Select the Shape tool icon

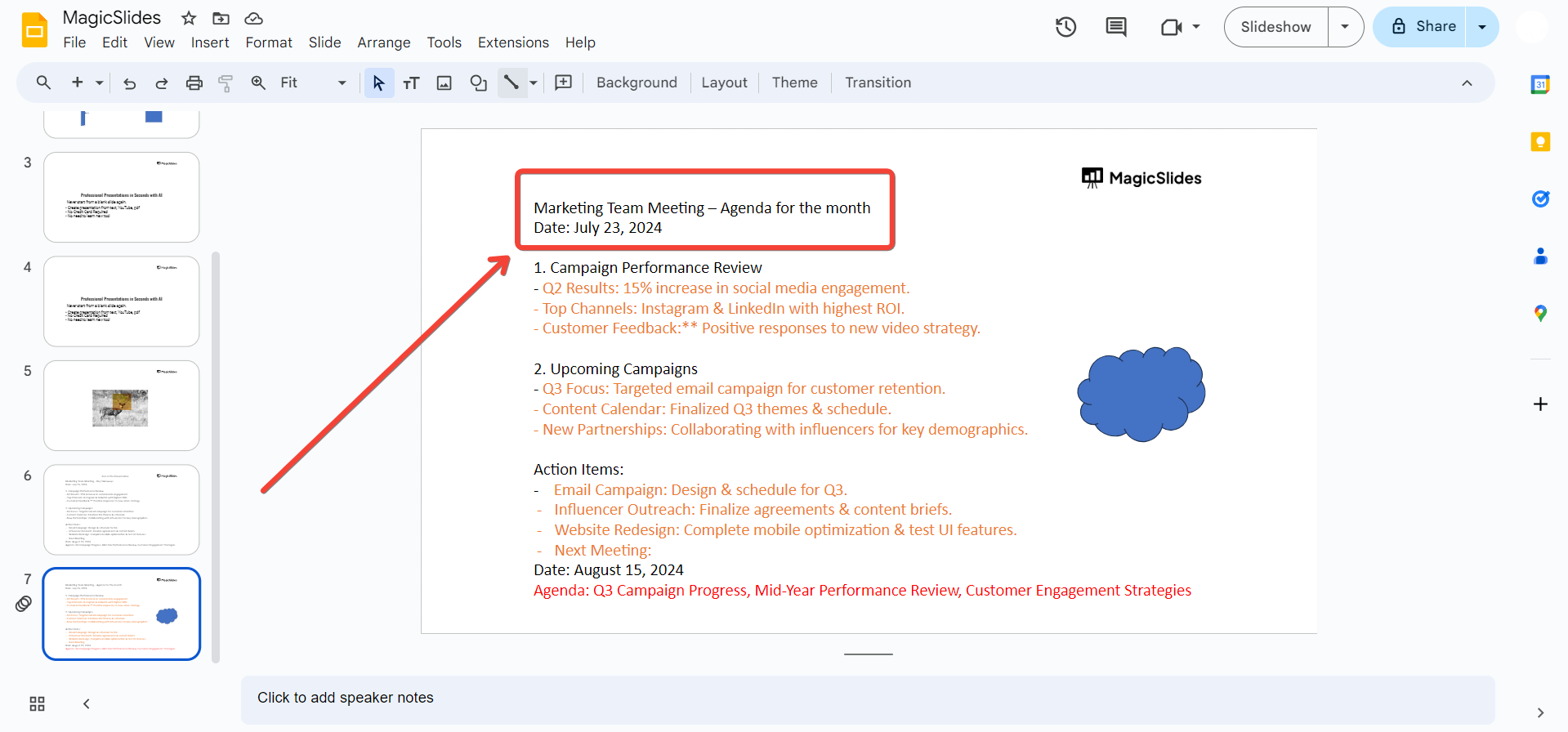coord(478,83)
